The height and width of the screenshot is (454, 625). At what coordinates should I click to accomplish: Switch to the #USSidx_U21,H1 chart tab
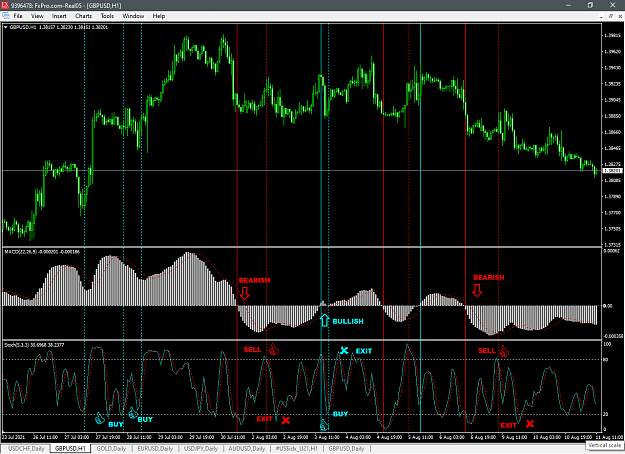(297, 448)
